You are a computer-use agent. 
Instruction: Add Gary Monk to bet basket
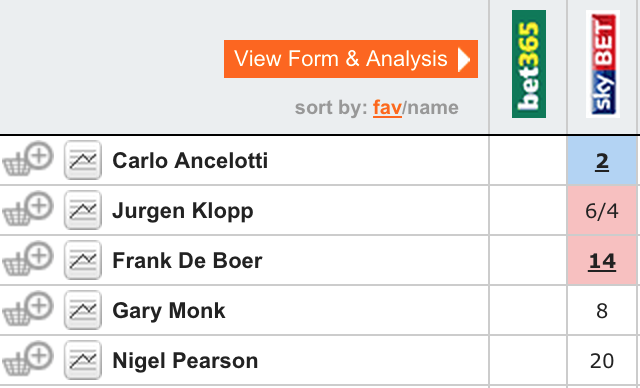tap(28, 309)
